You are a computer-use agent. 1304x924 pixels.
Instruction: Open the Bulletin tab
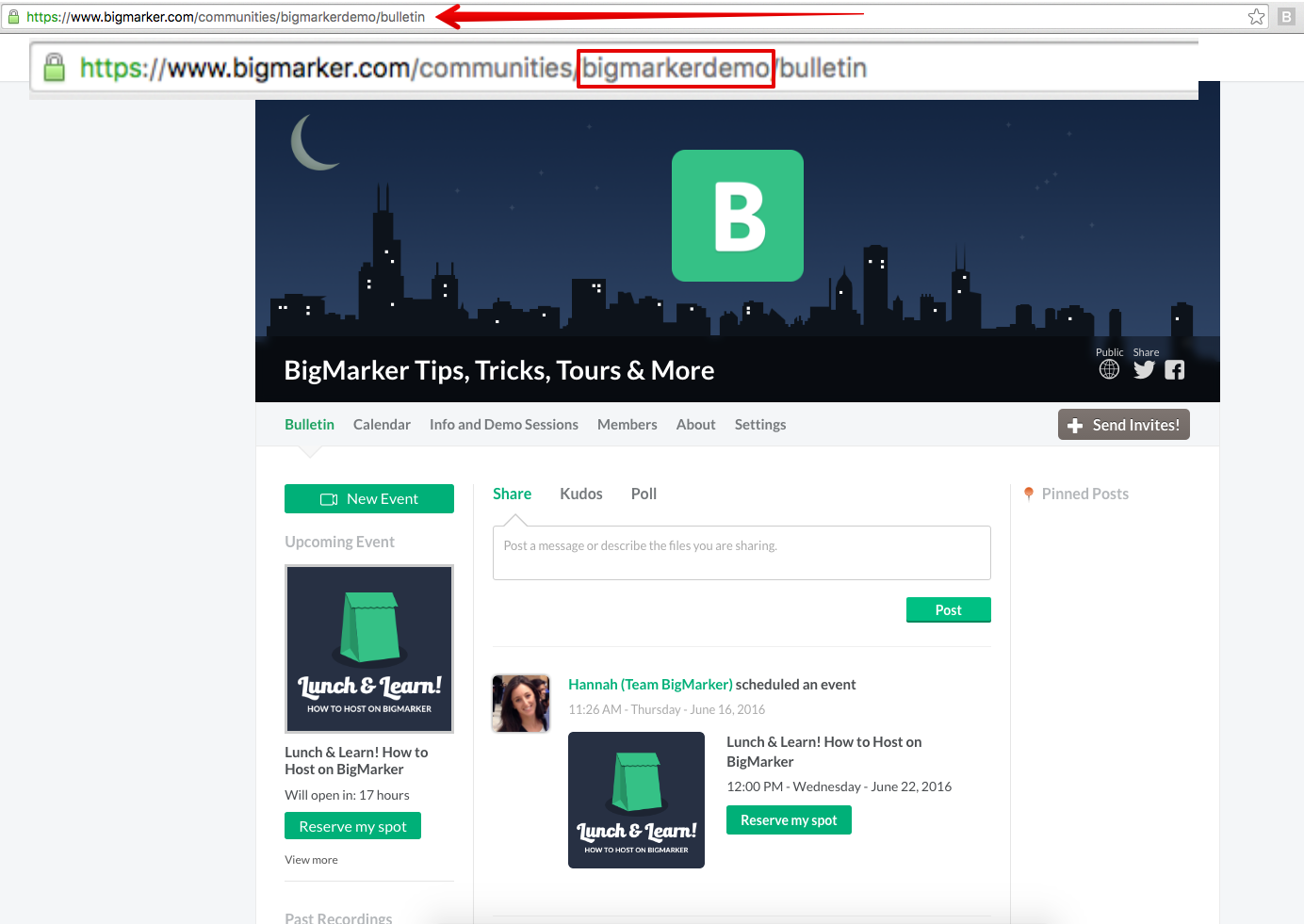coord(309,425)
